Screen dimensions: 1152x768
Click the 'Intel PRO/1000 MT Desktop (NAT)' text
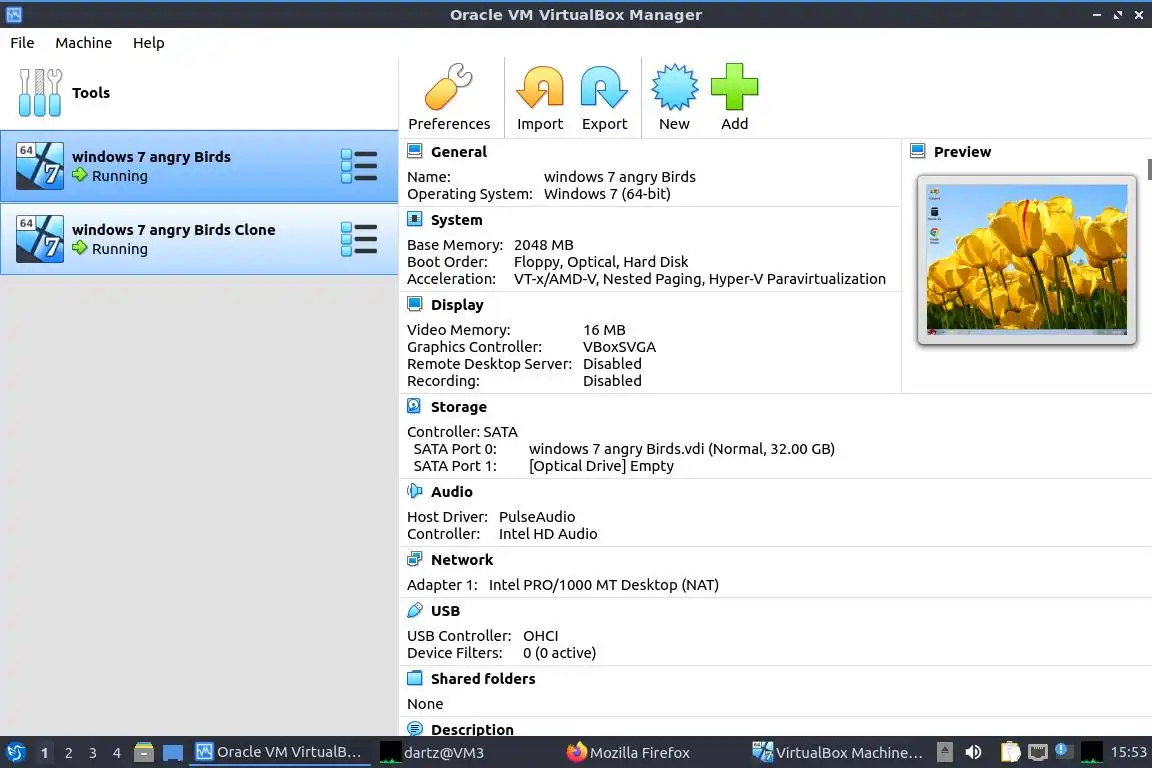point(604,584)
